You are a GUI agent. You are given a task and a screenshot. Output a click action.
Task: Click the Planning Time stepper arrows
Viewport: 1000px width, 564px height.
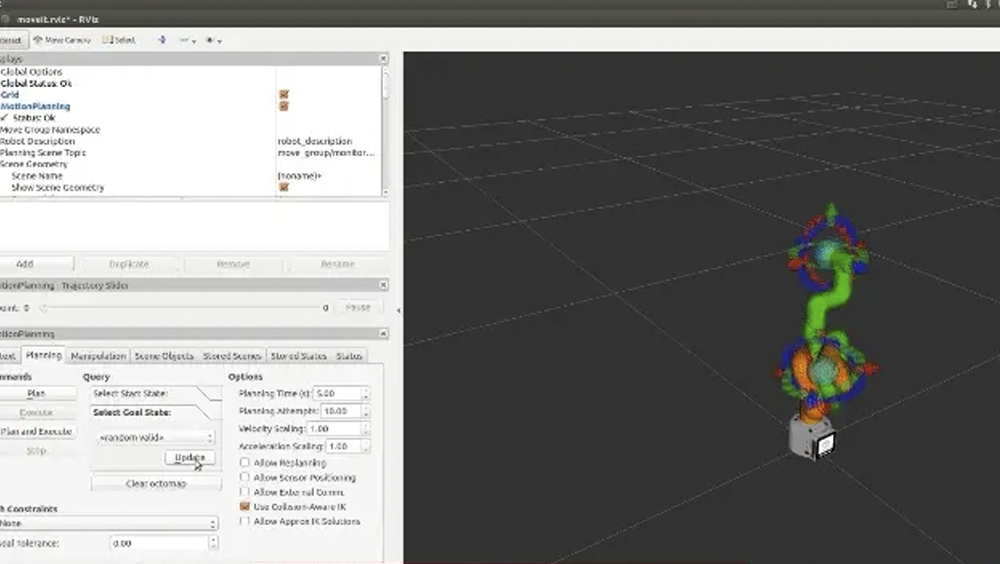365,394
